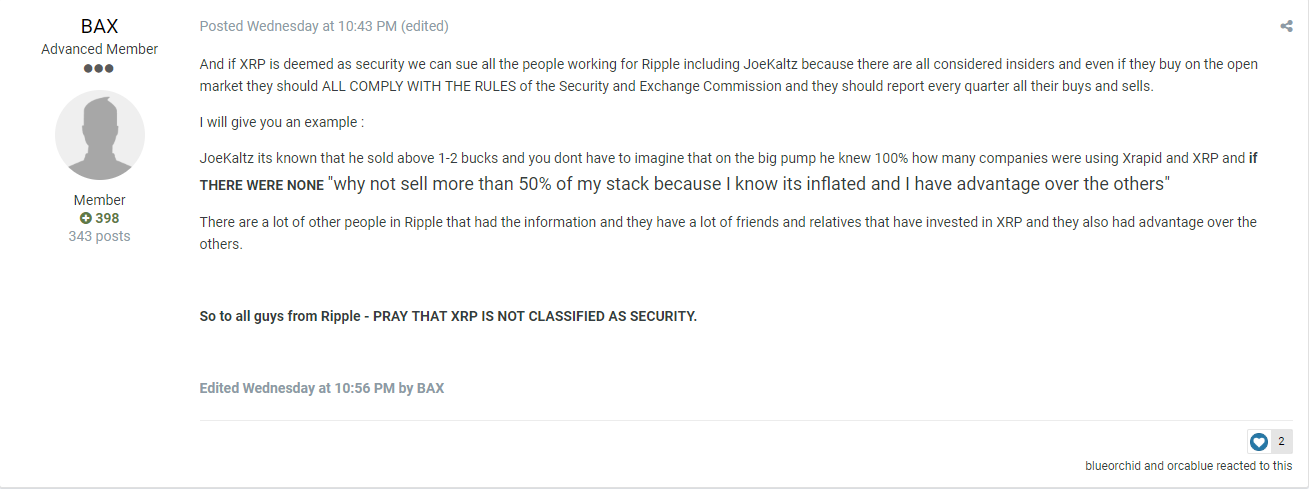Click the Member group label below avatar
1309x489 pixels.
99,200
